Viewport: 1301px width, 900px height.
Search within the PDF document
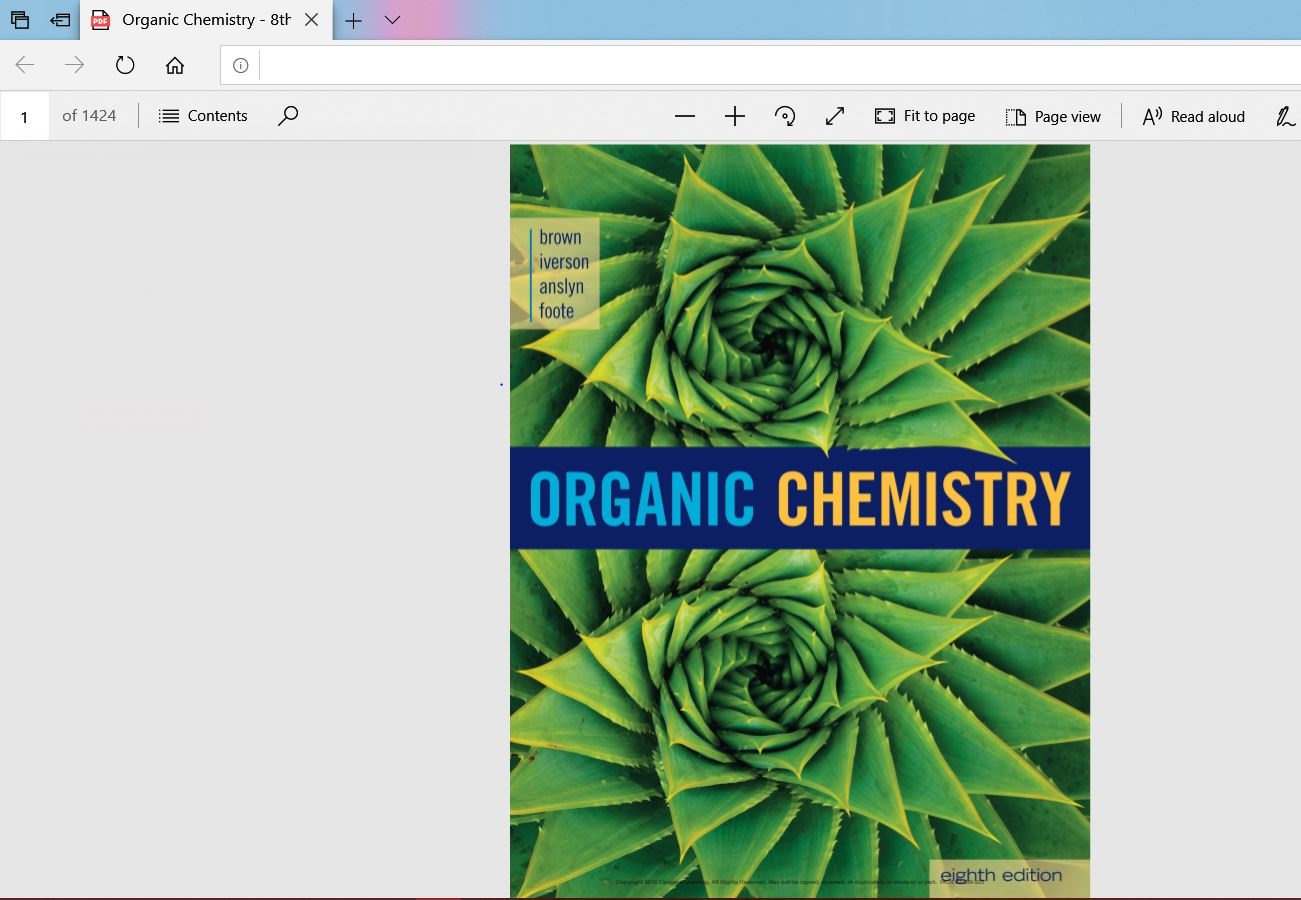pos(288,116)
